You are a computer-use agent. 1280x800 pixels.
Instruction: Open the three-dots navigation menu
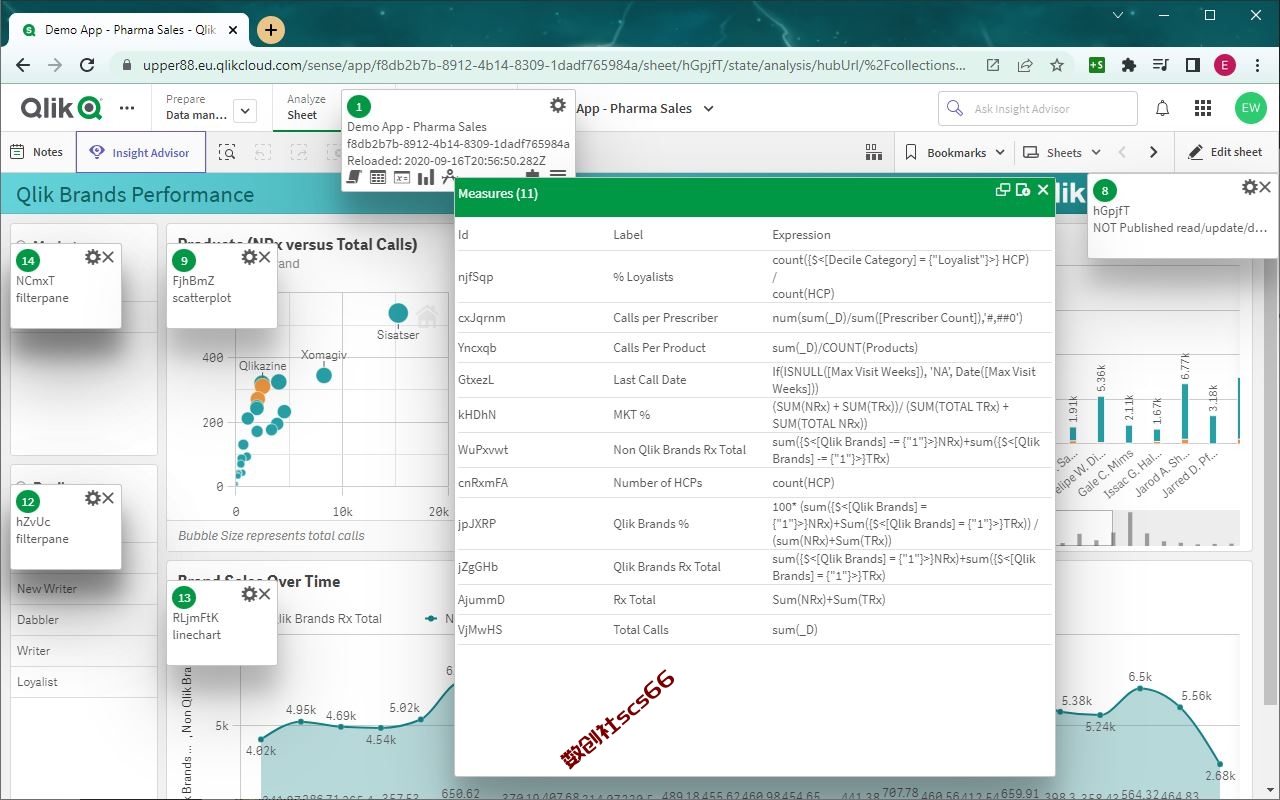(x=127, y=108)
